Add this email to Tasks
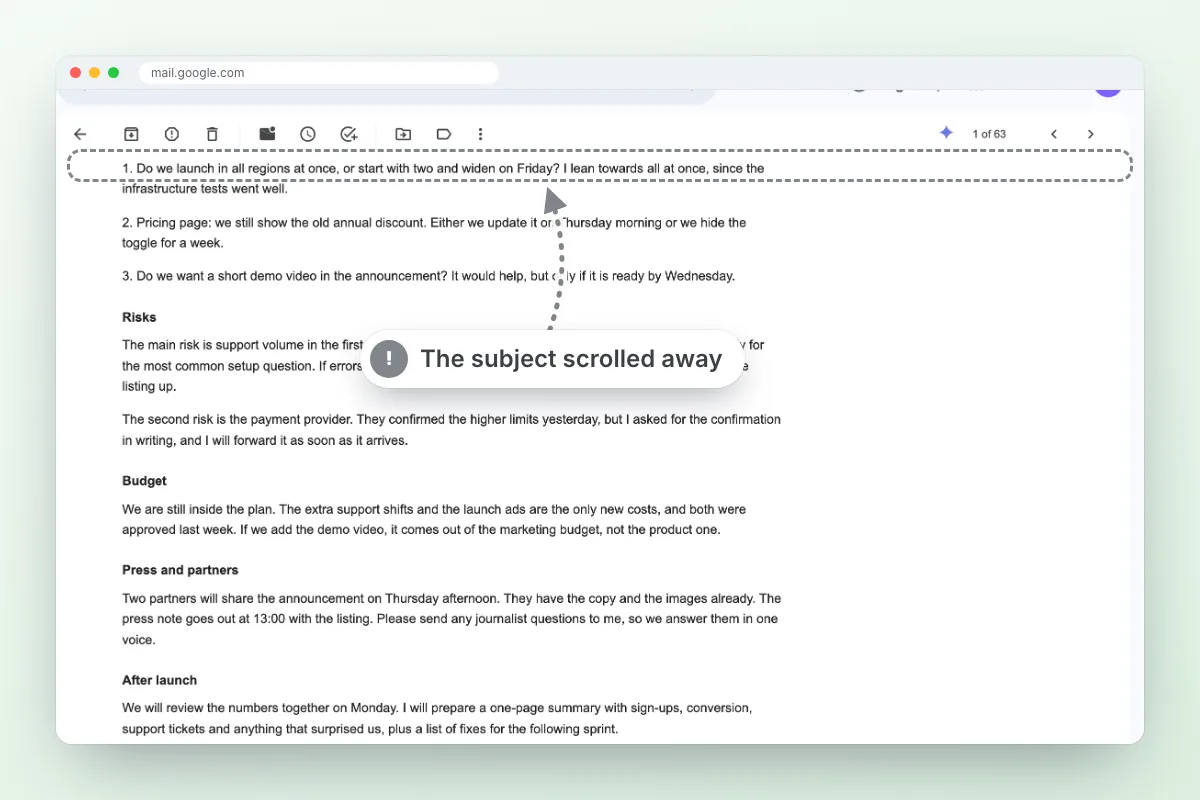This screenshot has height=800, width=1200. pyautogui.click(x=349, y=134)
